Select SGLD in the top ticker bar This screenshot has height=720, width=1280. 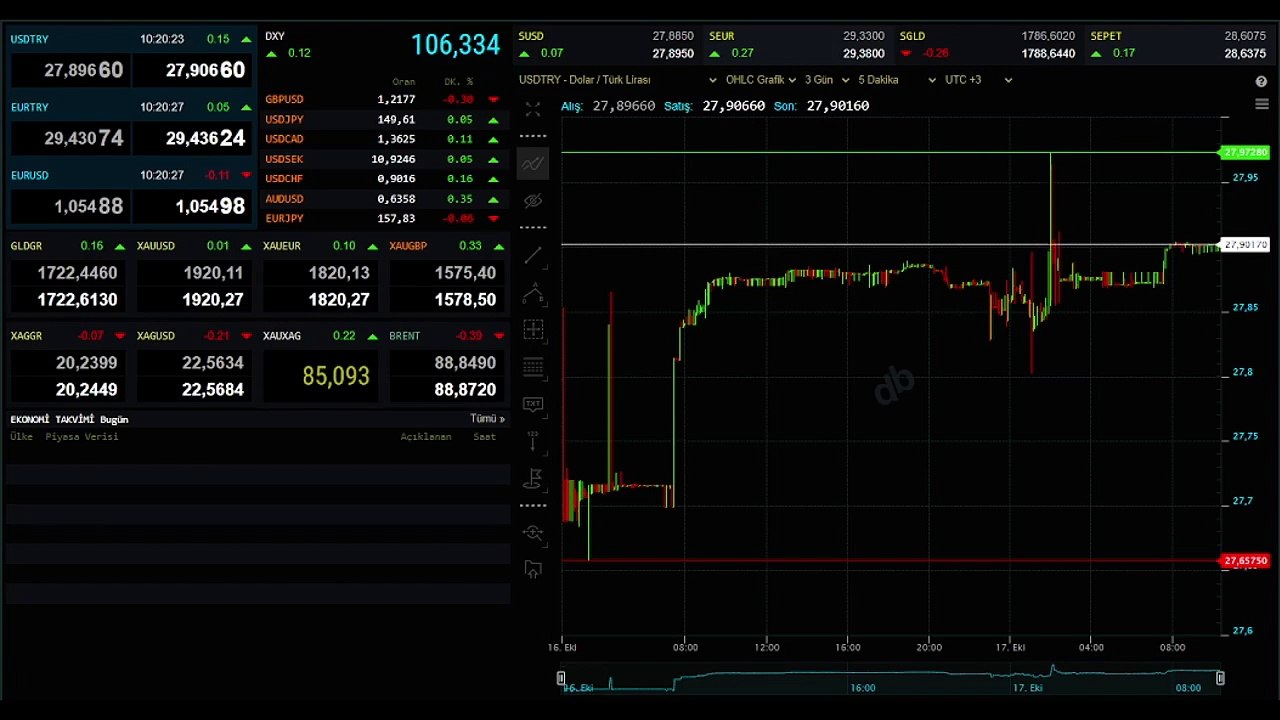point(987,45)
